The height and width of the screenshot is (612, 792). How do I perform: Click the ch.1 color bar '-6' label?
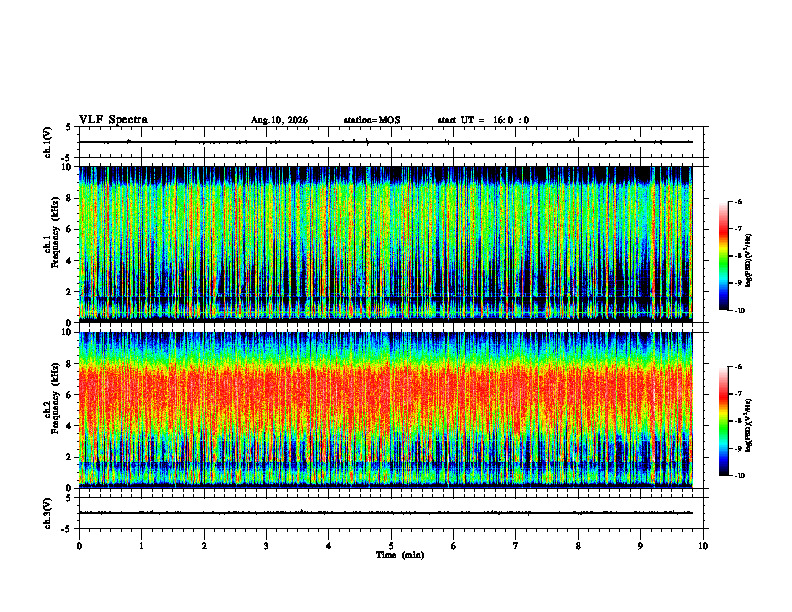(x=739, y=202)
